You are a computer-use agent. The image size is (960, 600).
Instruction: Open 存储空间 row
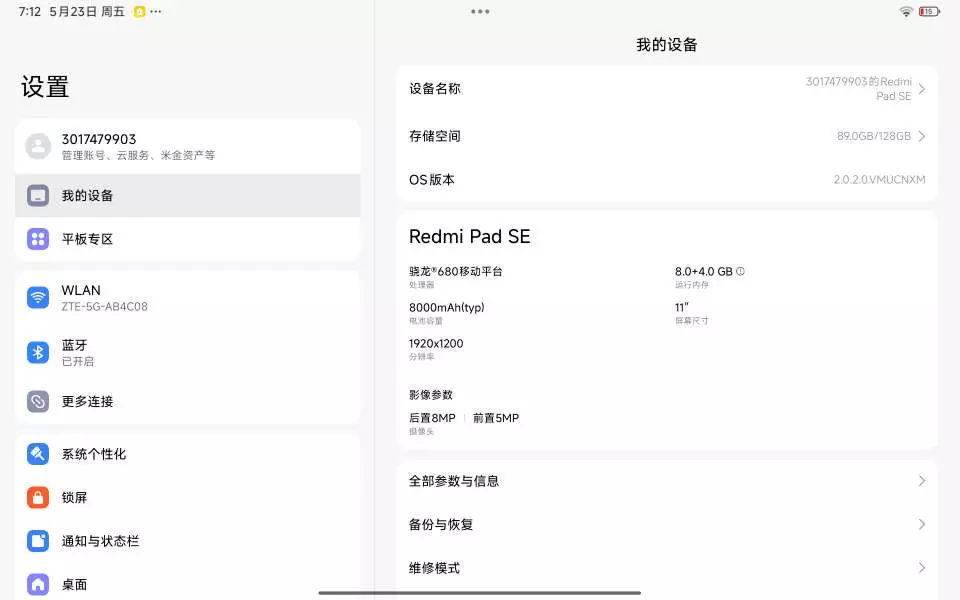667,136
